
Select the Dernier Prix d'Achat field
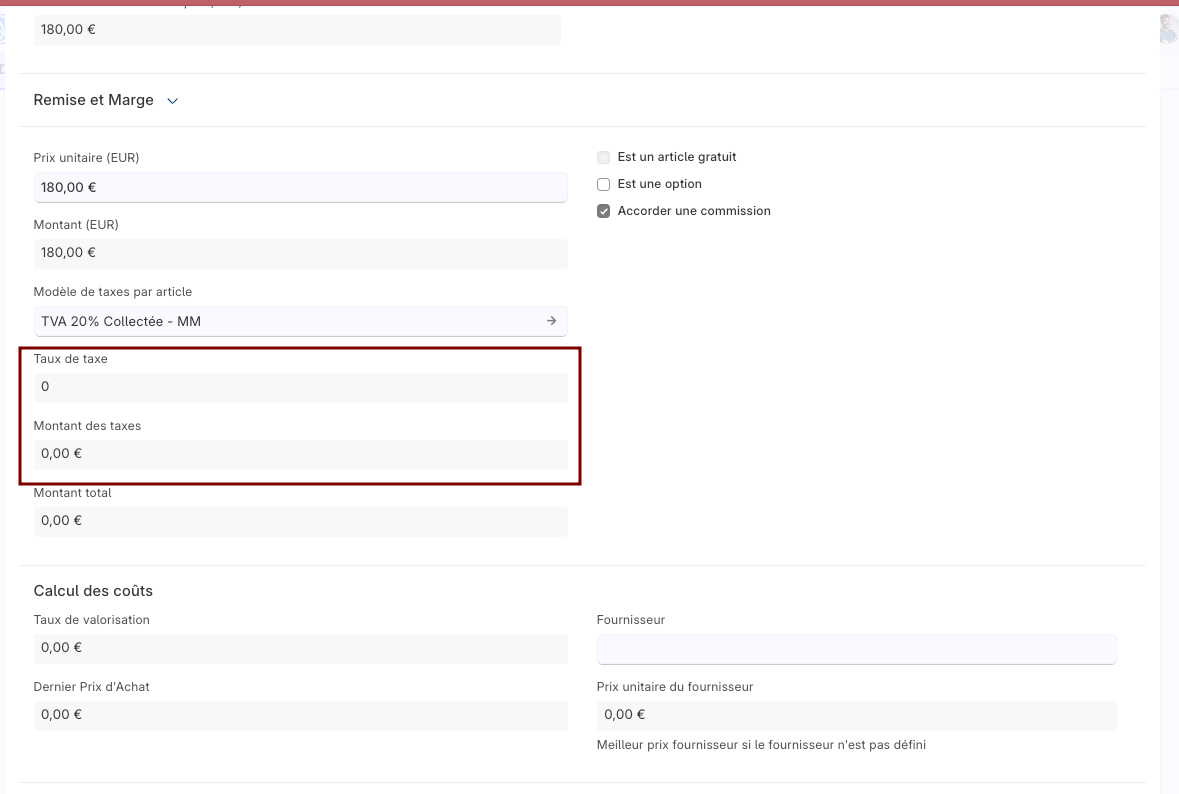coord(300,715)
